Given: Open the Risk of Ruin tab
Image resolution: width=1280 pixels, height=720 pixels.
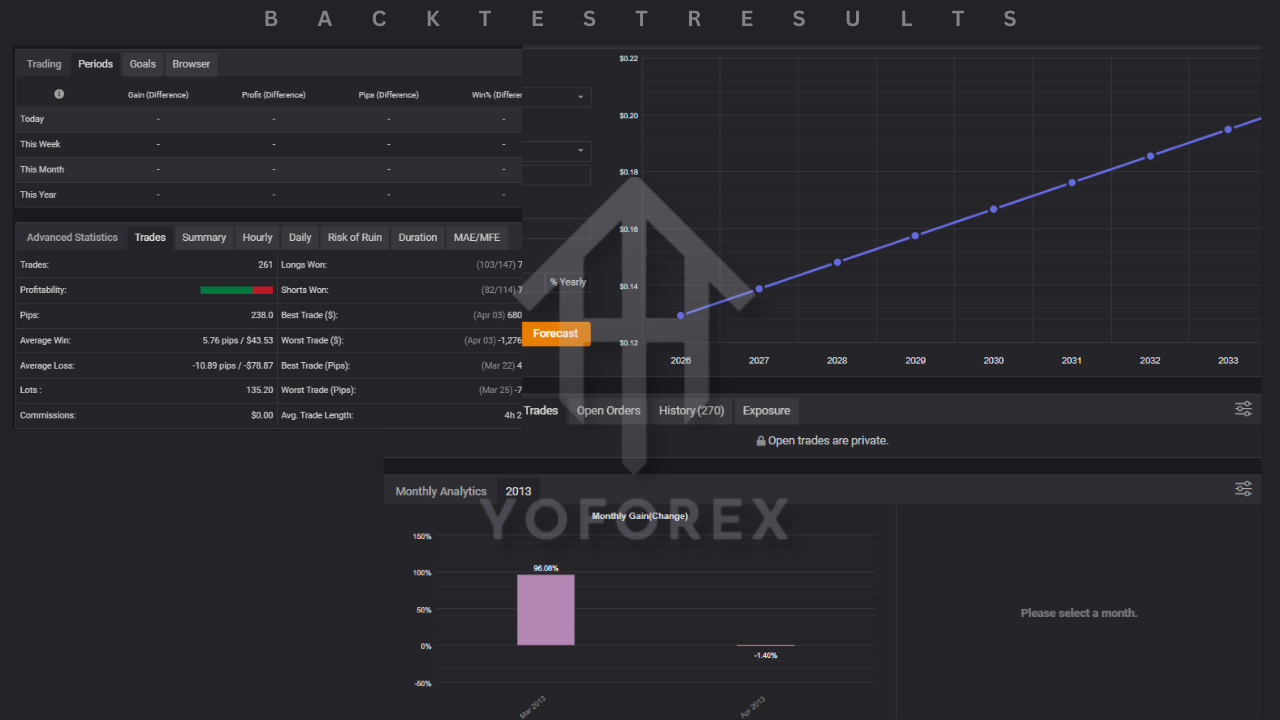Looking at the screenshot, I should coord(354,238).
